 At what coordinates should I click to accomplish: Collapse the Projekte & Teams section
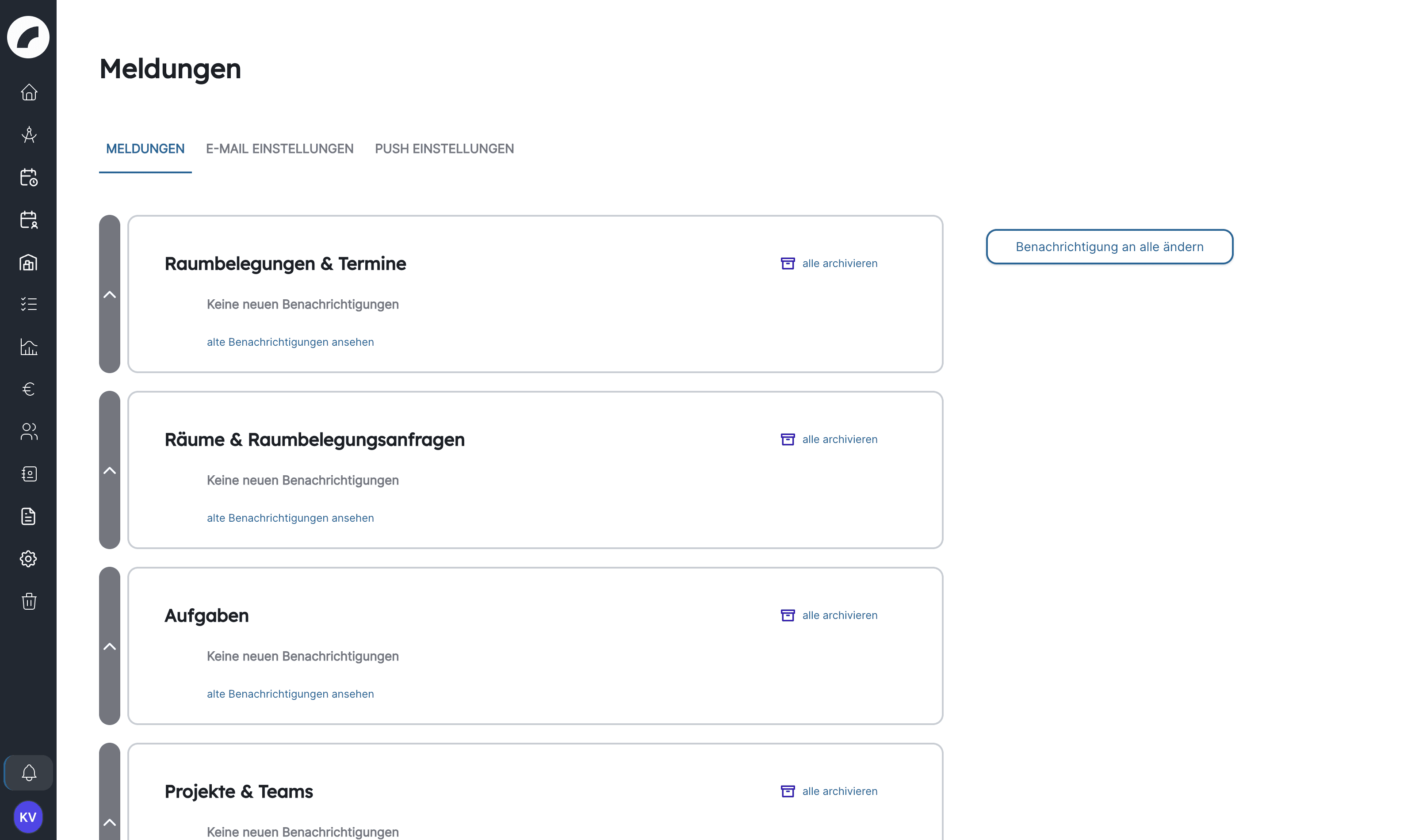pyautogui.click(x=110, y=822)
